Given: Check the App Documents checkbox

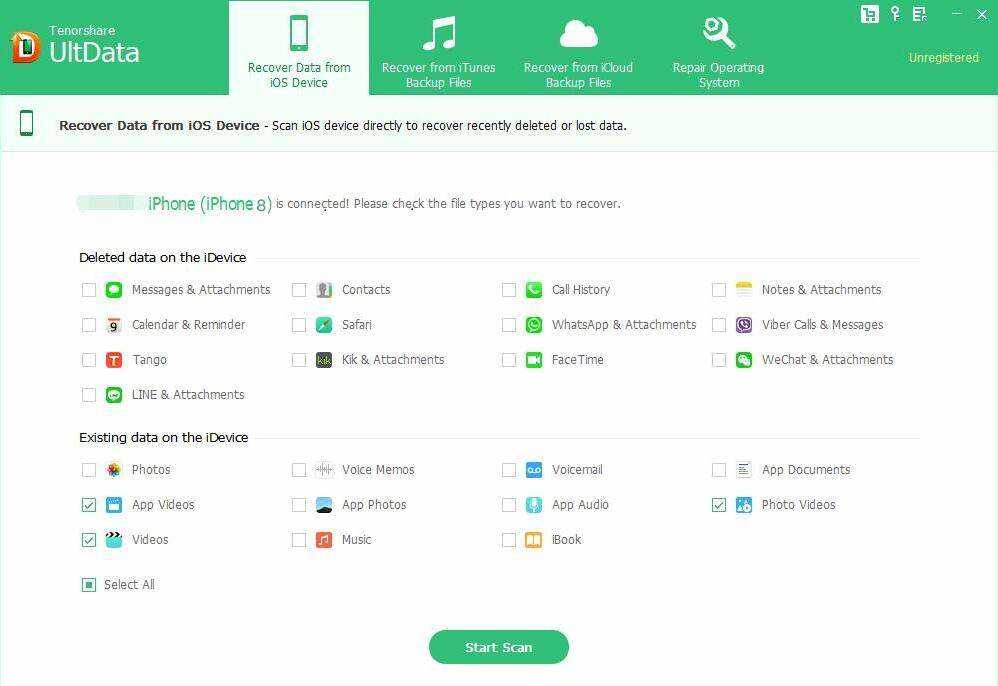Looking at the screenshot, I should [719, 470].
